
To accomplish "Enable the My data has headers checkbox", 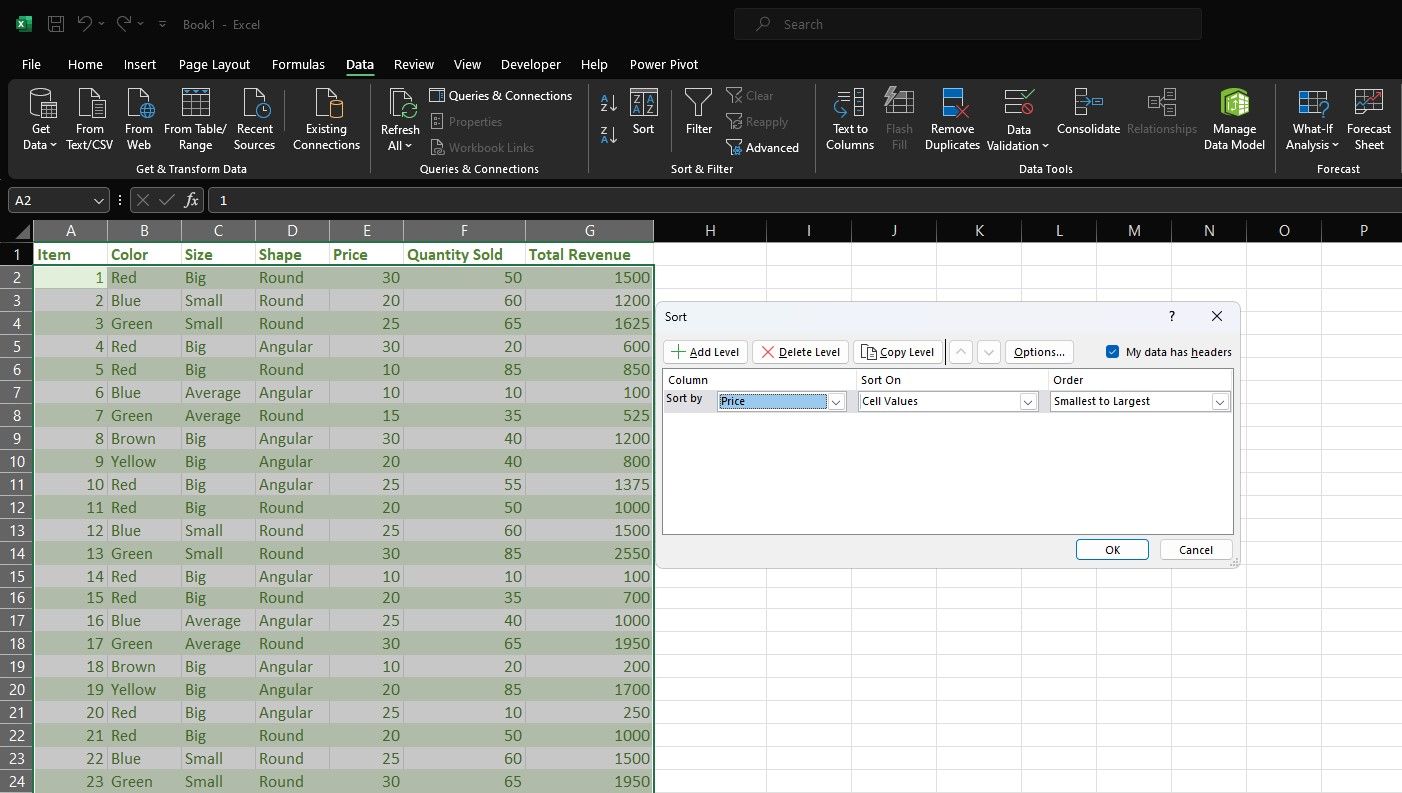I will click(x=1112, y=351).
